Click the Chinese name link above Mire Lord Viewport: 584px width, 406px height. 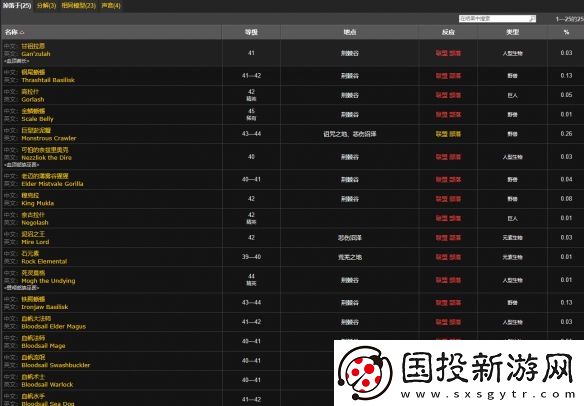(33, 234)
